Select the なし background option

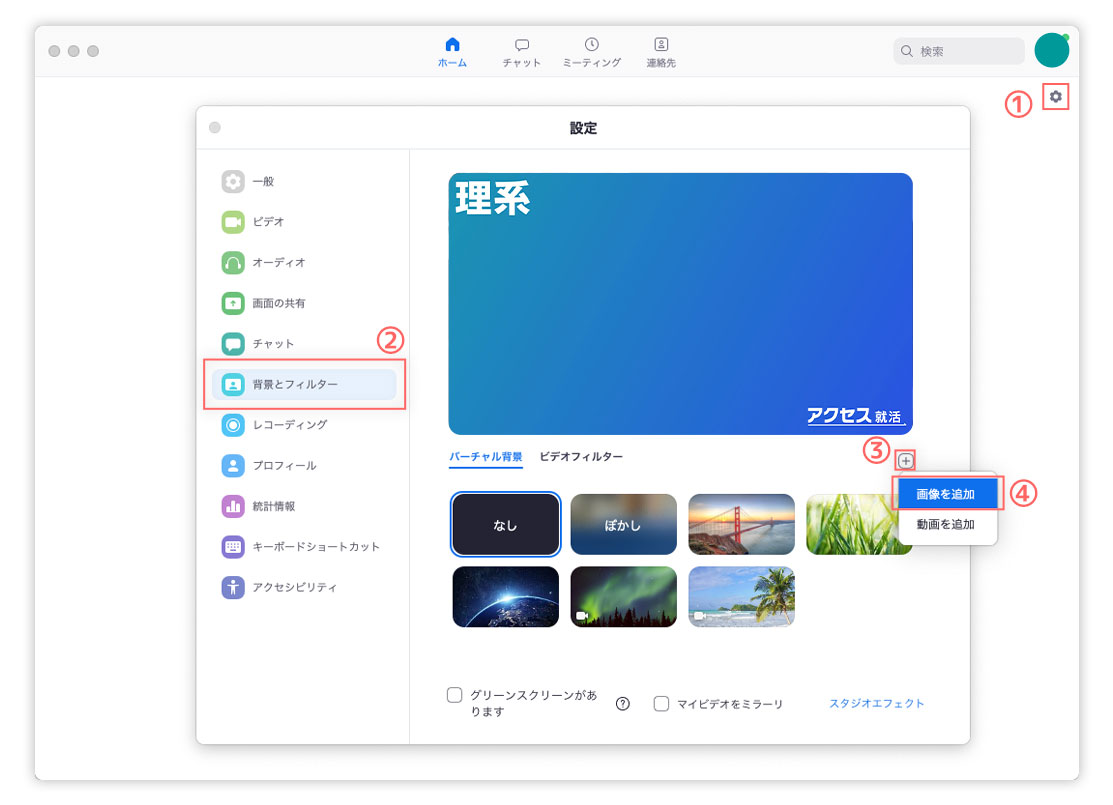[x=505, y=525]
